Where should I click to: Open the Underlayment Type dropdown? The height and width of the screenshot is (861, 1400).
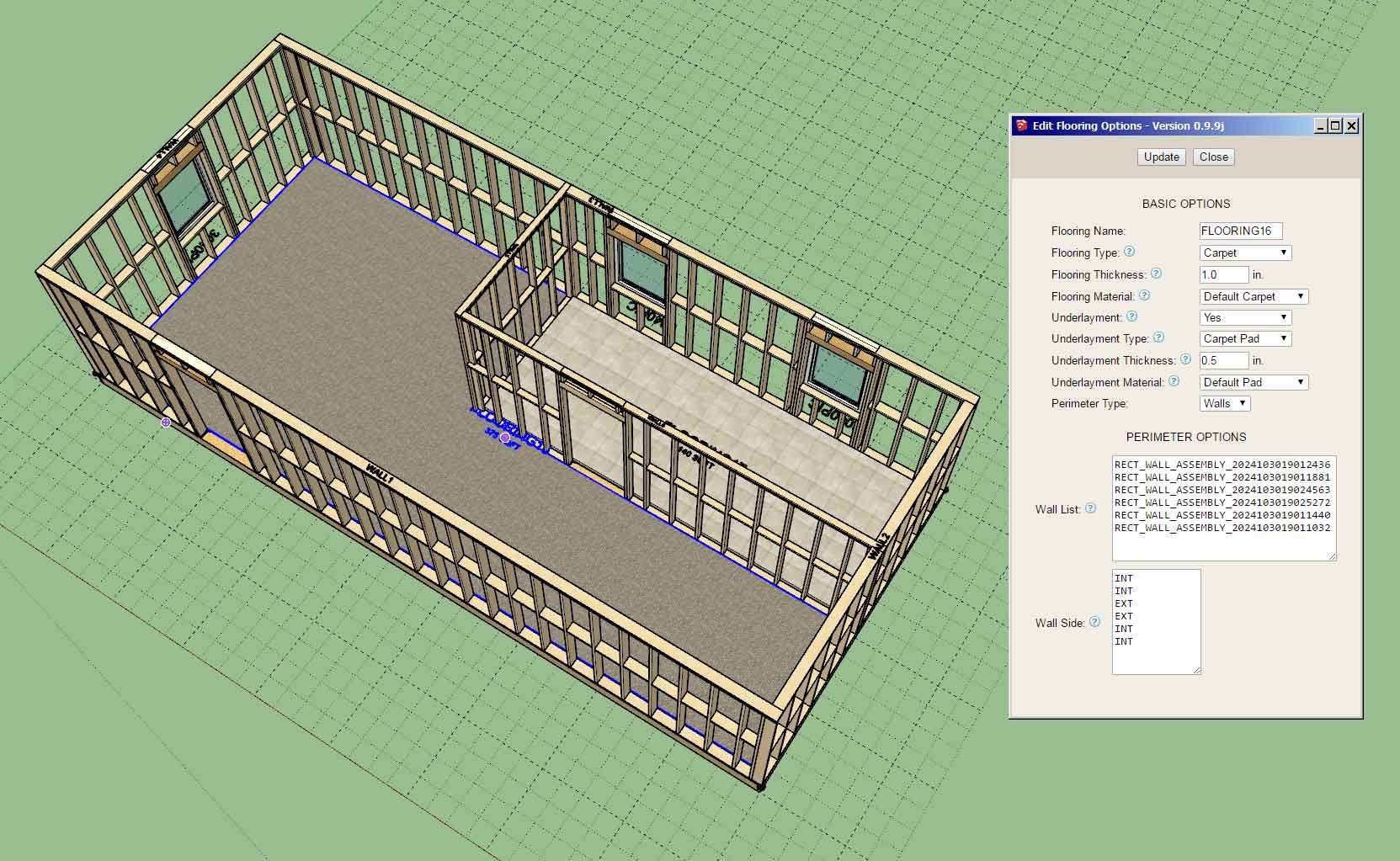[1246, 338]
